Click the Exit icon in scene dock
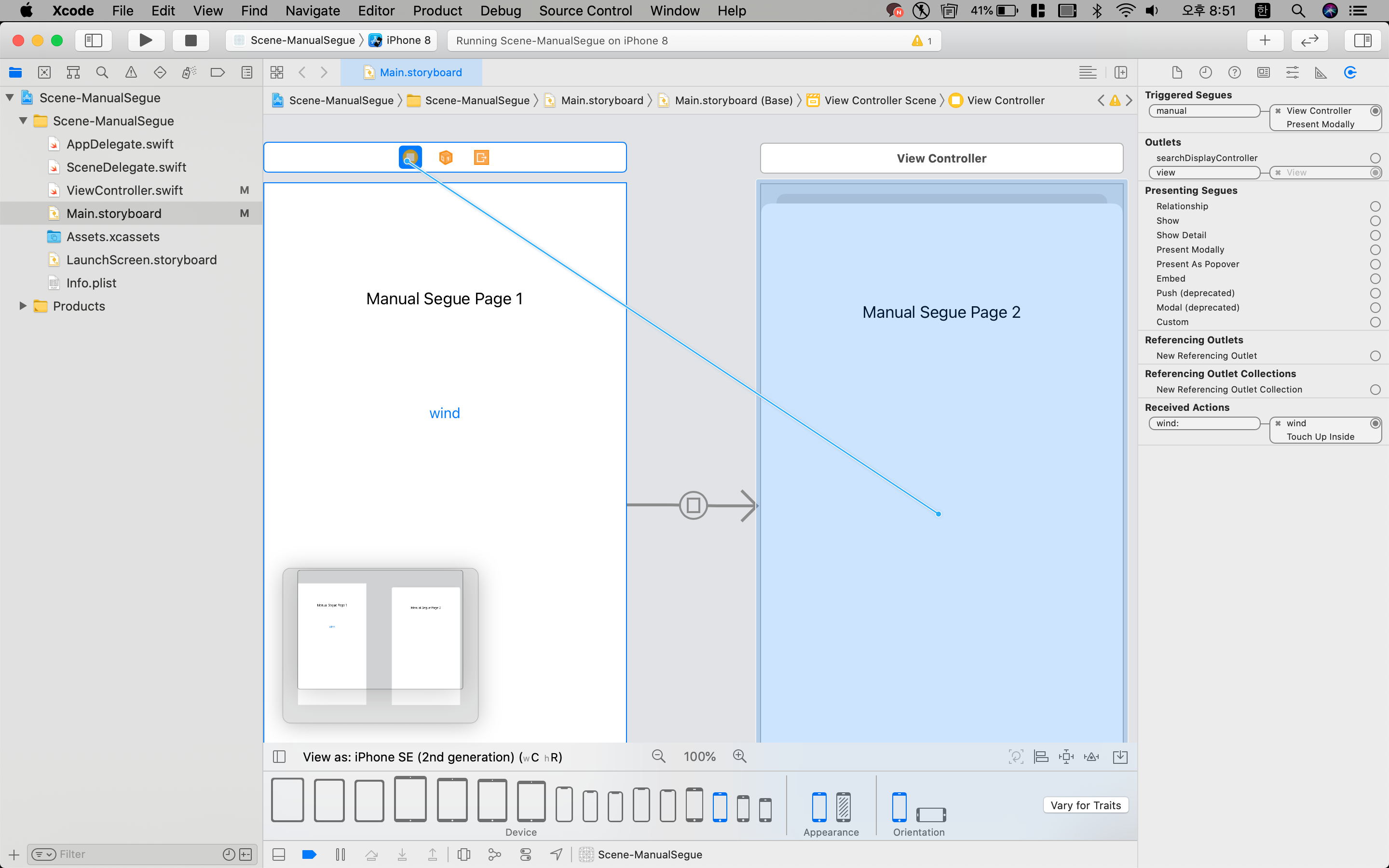The width and height of the screenshot is (1389, 868). click(x=481, y=157)
